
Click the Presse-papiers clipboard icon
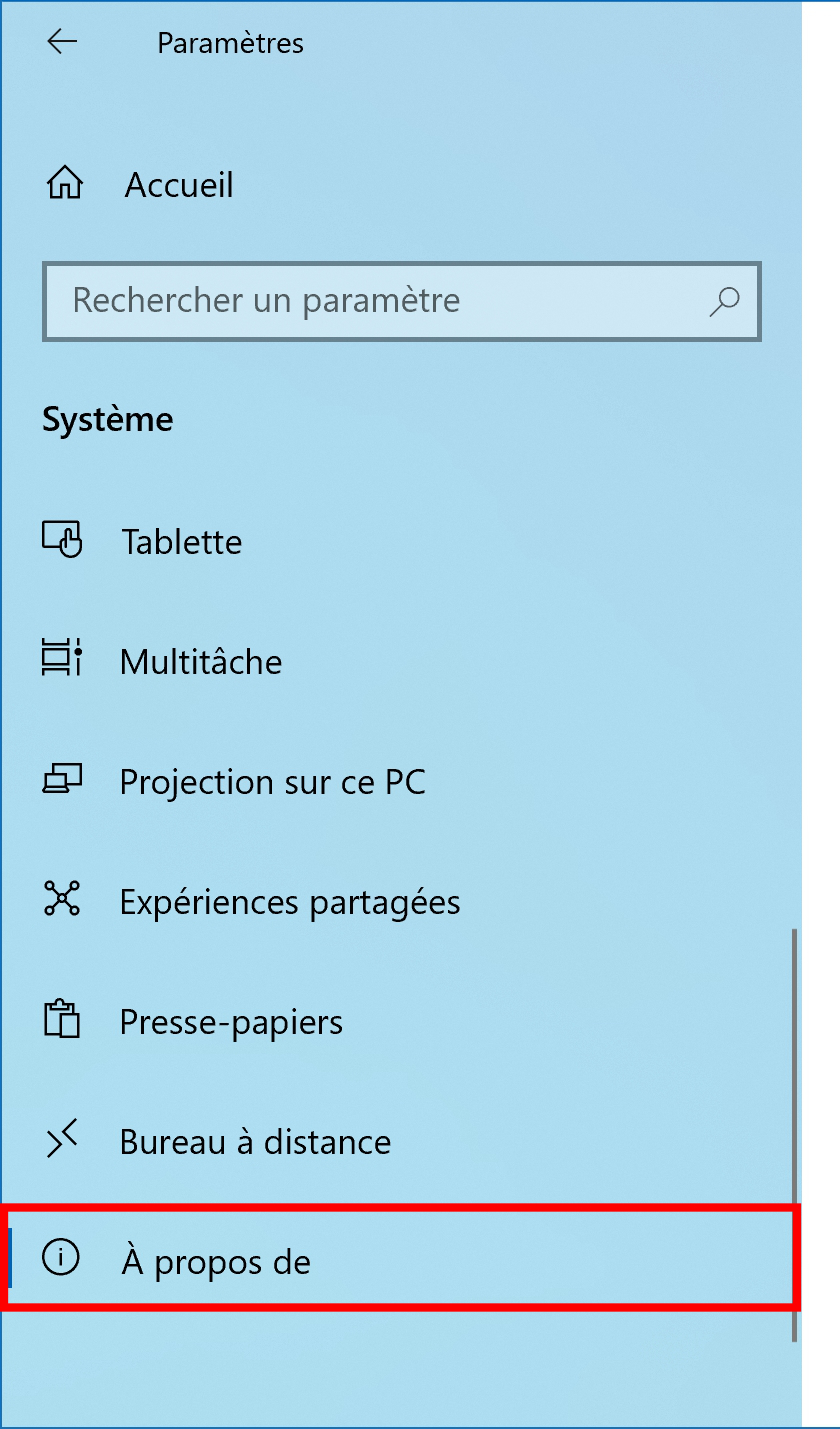coord(62,1019)
